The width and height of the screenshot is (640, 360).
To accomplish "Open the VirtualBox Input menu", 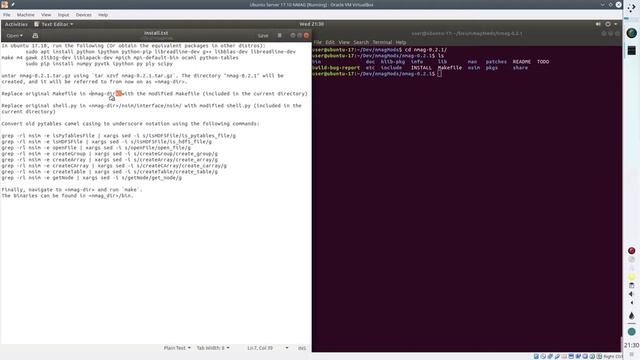I will [x=63, y=15].
